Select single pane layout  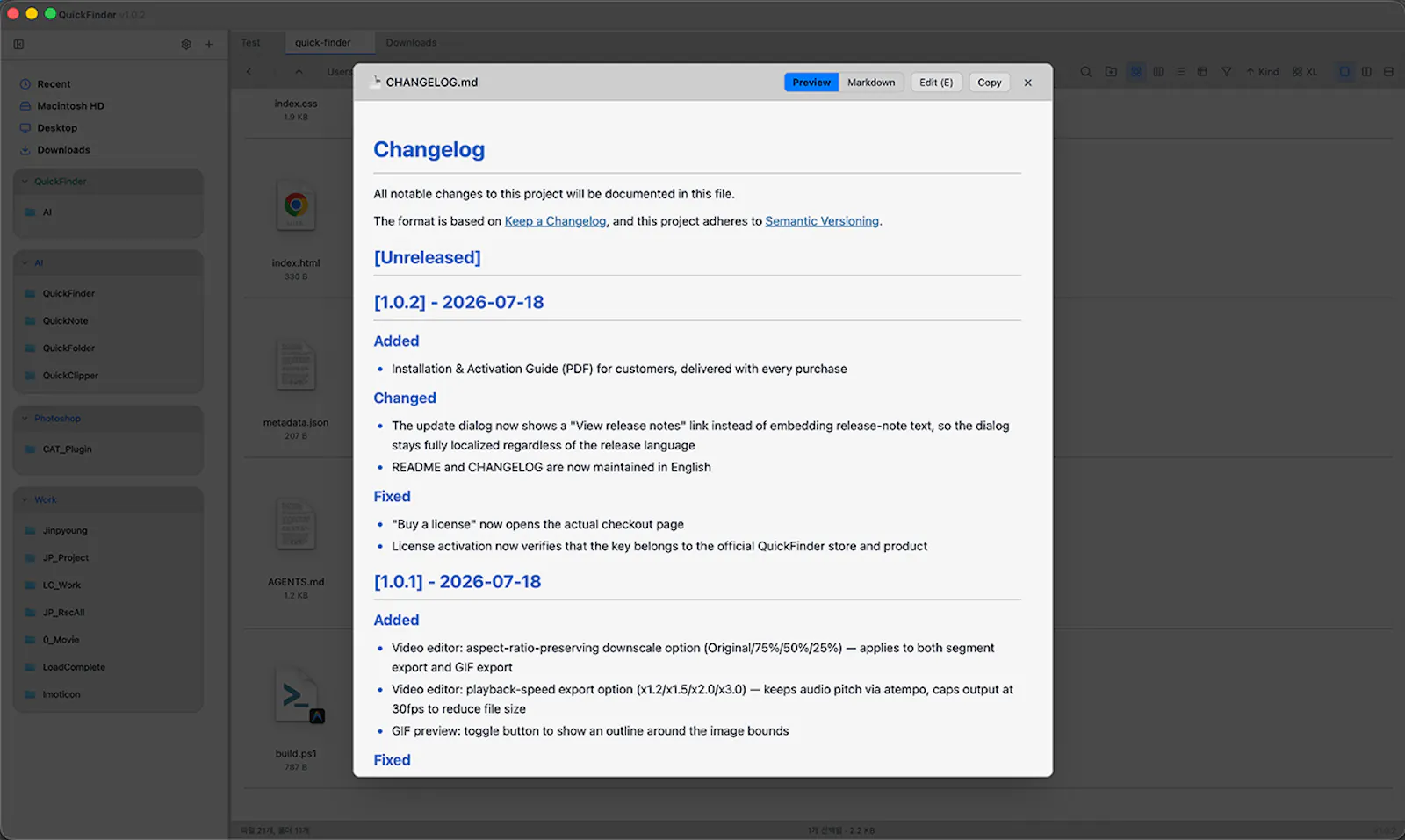1344,72
